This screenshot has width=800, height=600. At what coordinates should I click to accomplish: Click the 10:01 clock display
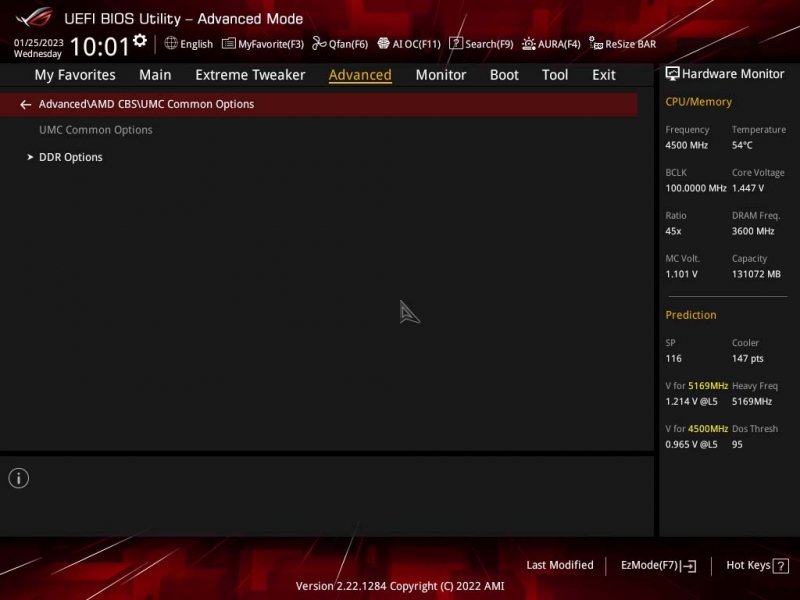click(99, 46)
